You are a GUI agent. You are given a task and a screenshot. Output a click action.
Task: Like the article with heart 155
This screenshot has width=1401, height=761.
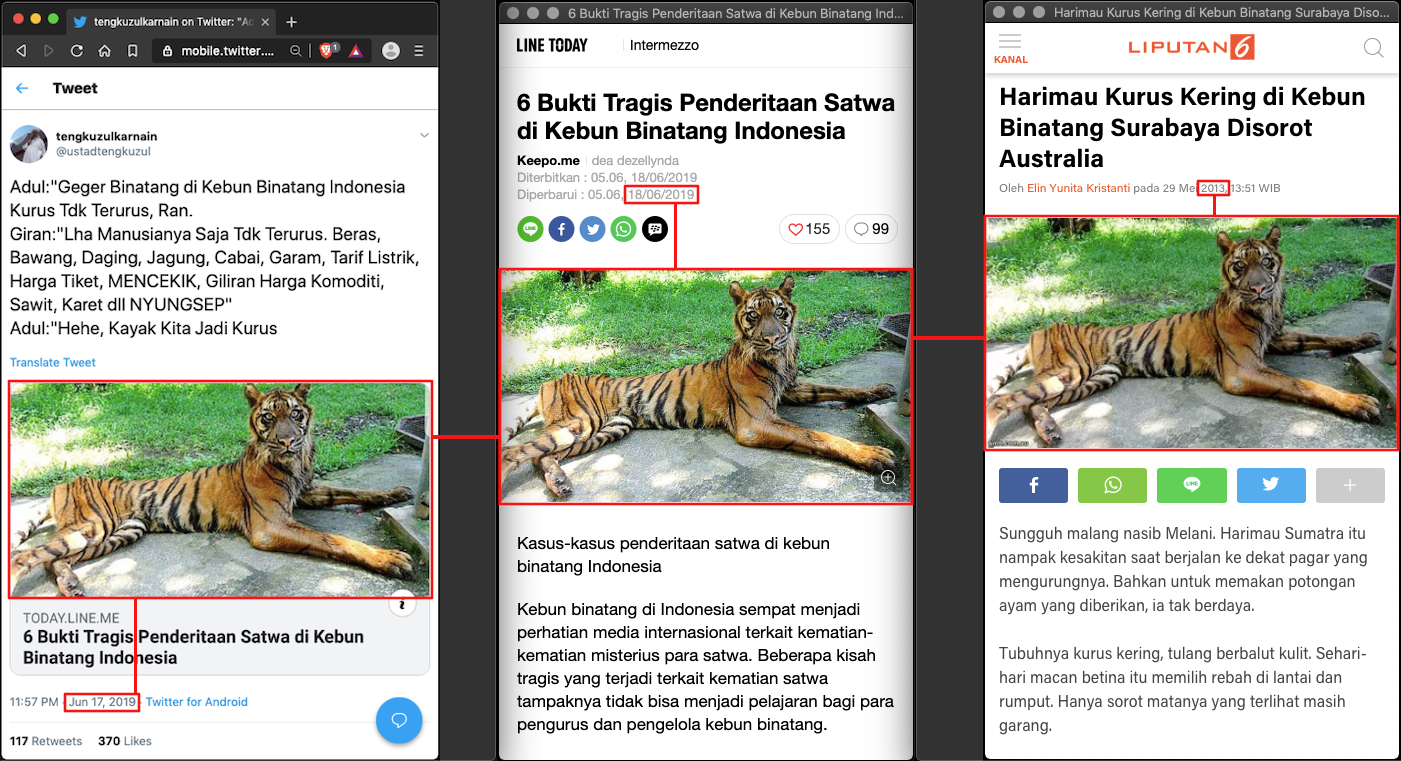(x=808, y=229)
